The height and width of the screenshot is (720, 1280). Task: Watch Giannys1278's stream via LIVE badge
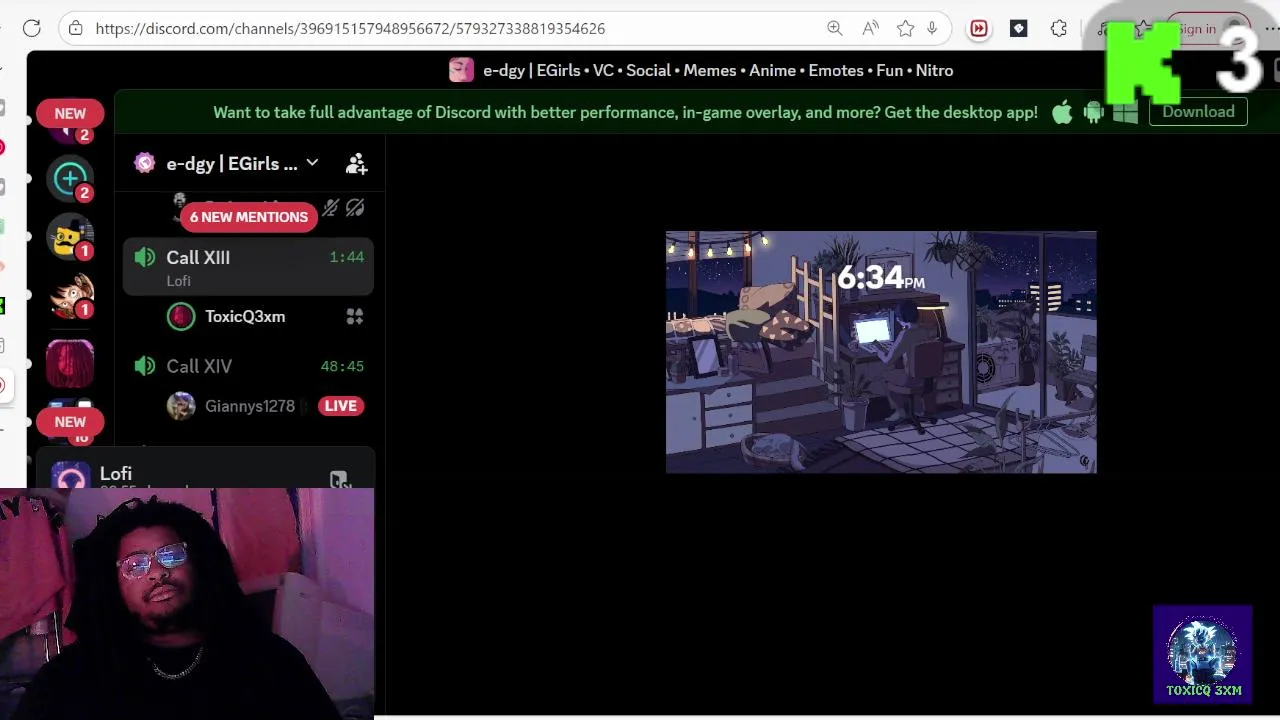point(340,405)
